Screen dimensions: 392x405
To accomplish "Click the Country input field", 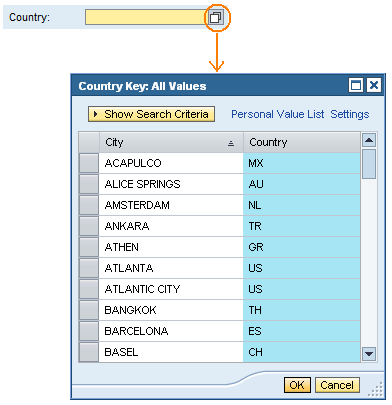I will coord(146,17).
